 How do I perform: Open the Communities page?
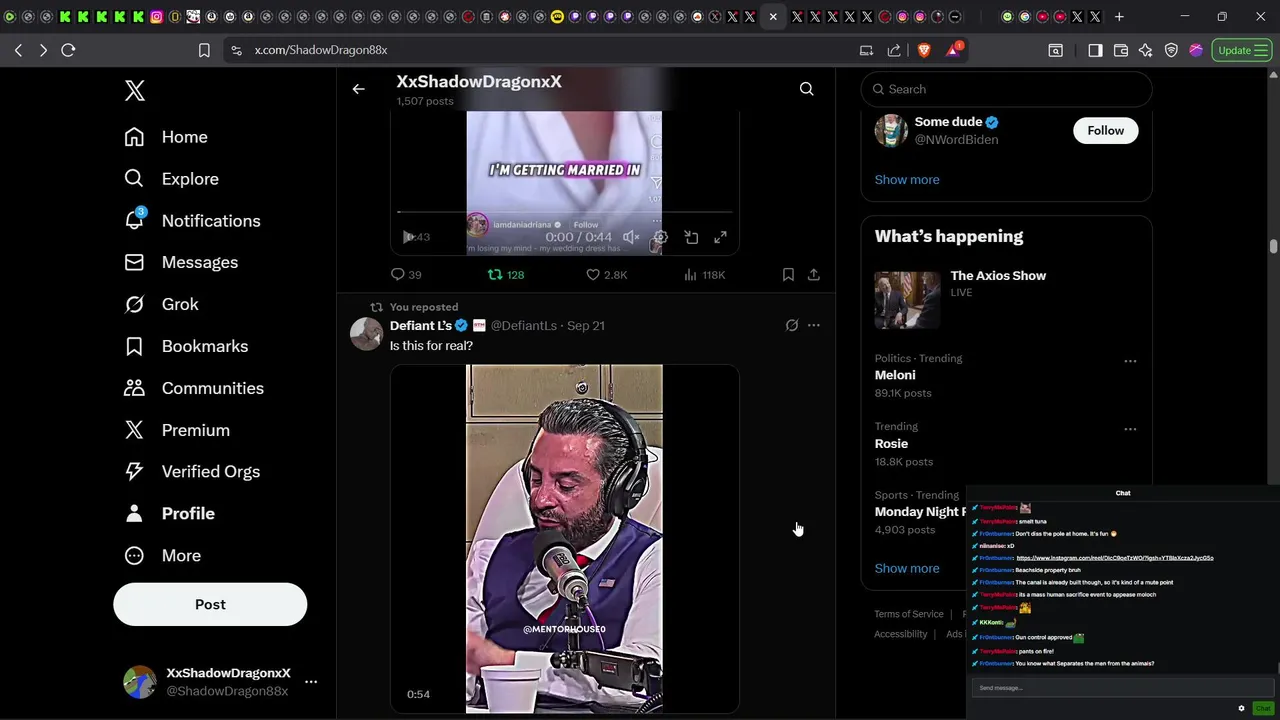pos(194,388)
